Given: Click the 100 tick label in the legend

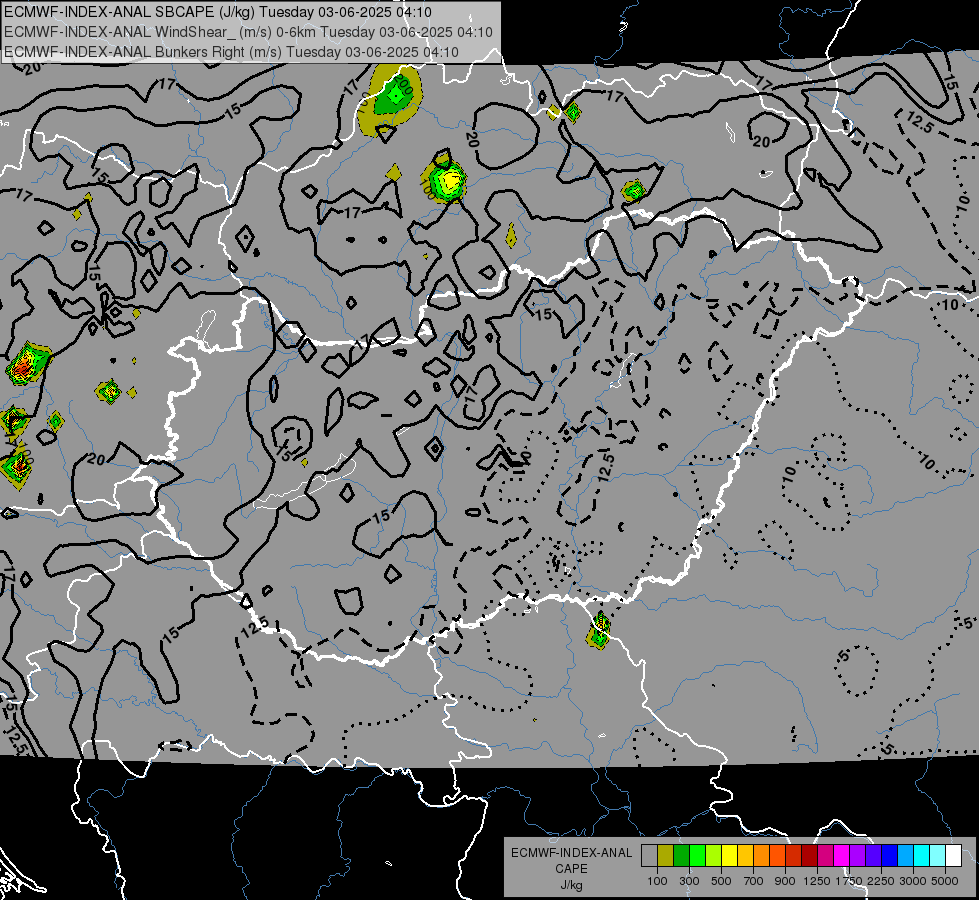Looking at the screenshot, I should pos(657,881).
